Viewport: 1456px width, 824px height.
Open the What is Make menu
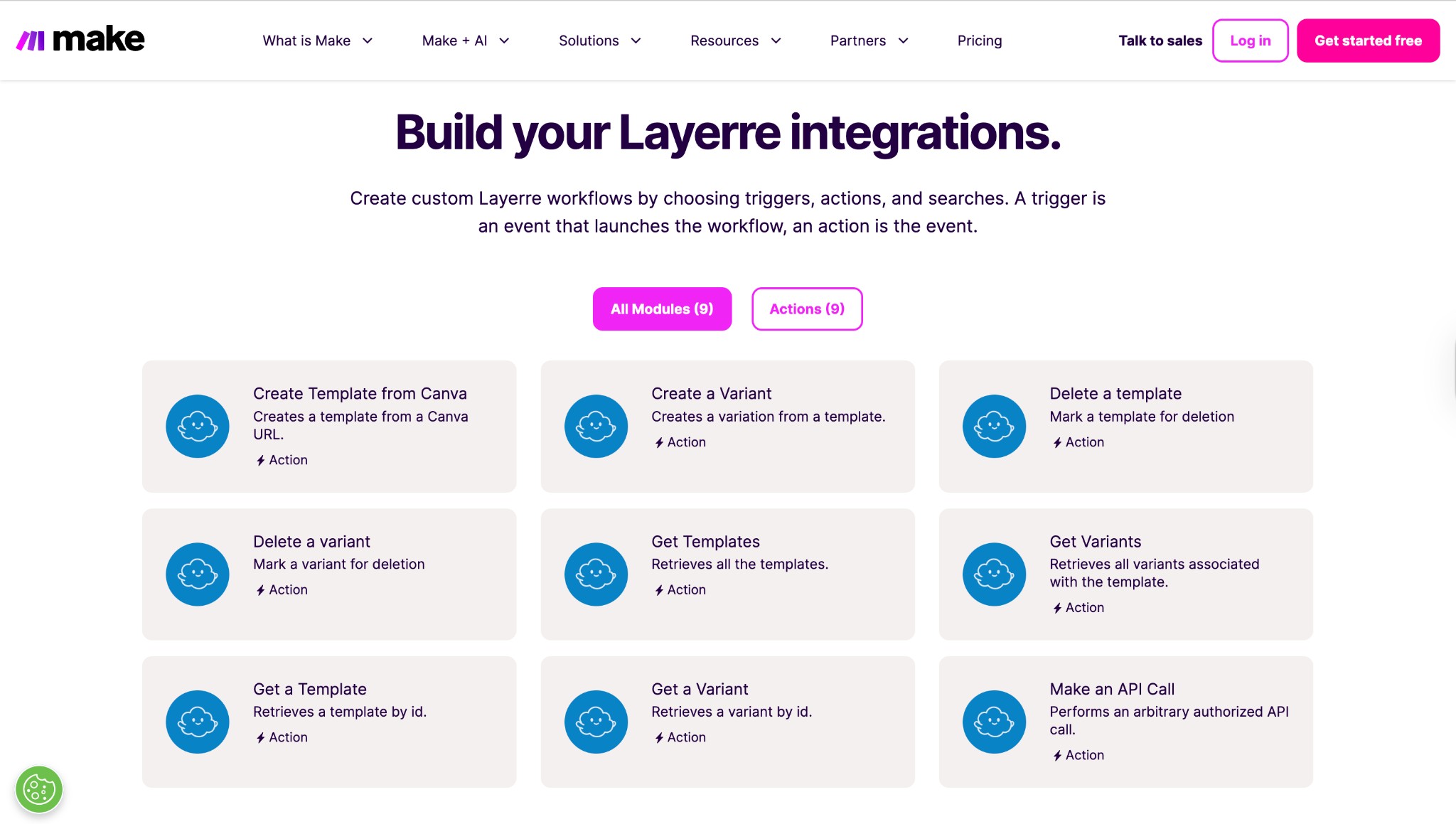(x=317, y=41)
